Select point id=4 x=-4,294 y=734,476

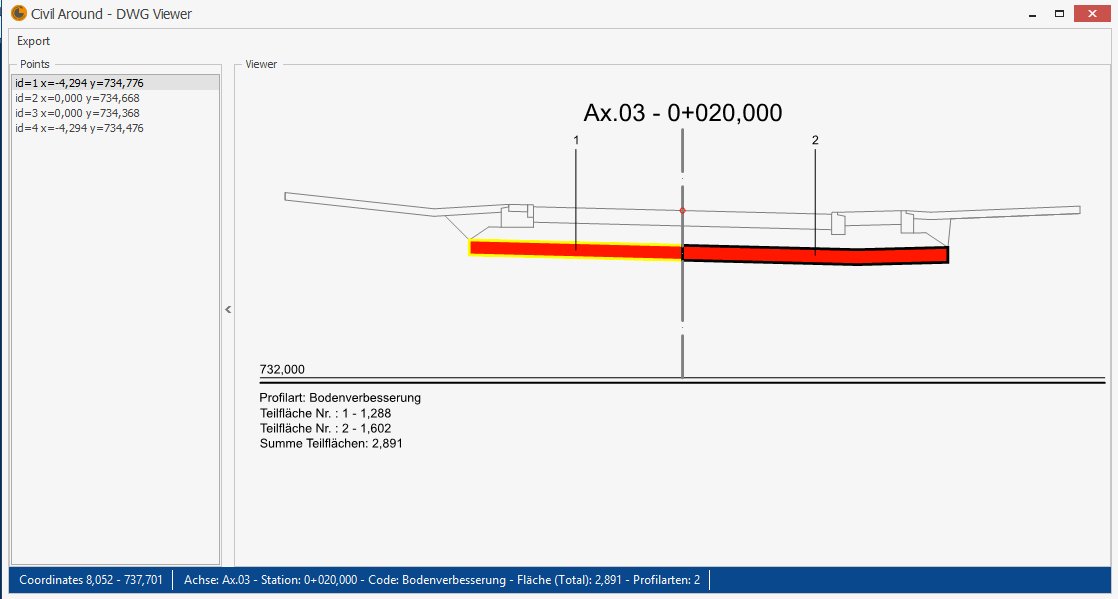pos(116,128)
